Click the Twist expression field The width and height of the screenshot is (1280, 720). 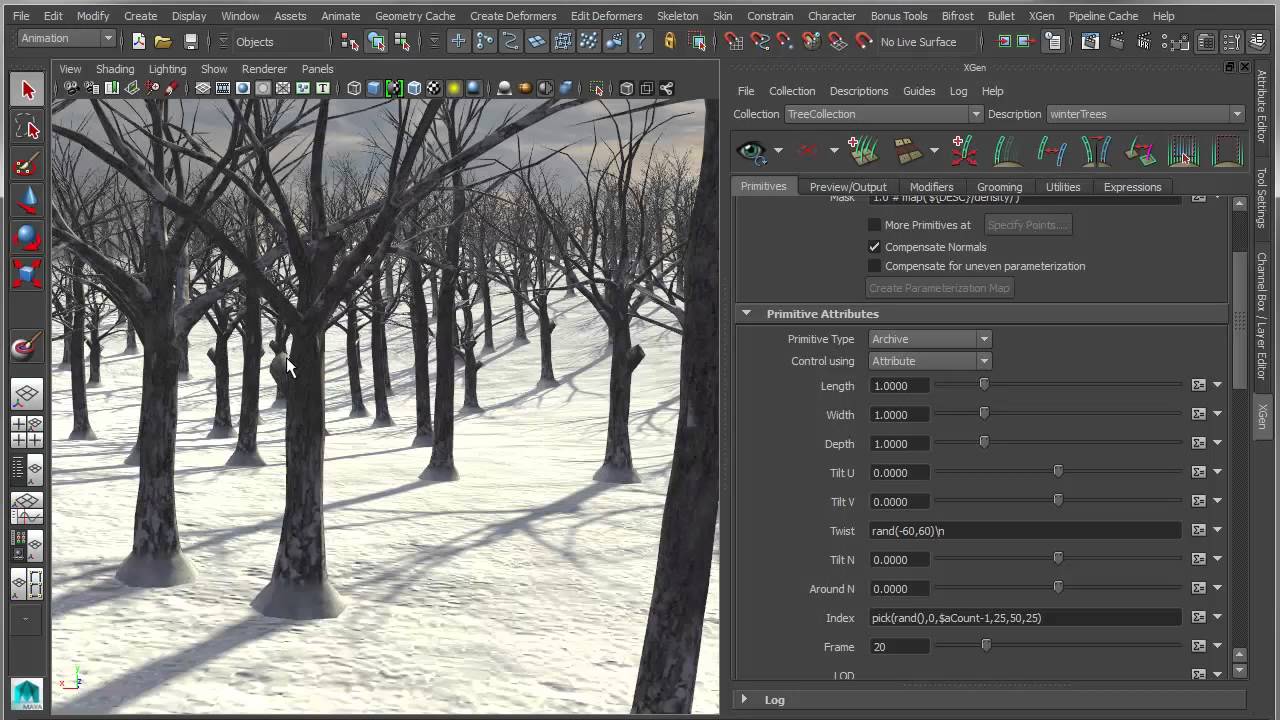tap(1025, 531)
